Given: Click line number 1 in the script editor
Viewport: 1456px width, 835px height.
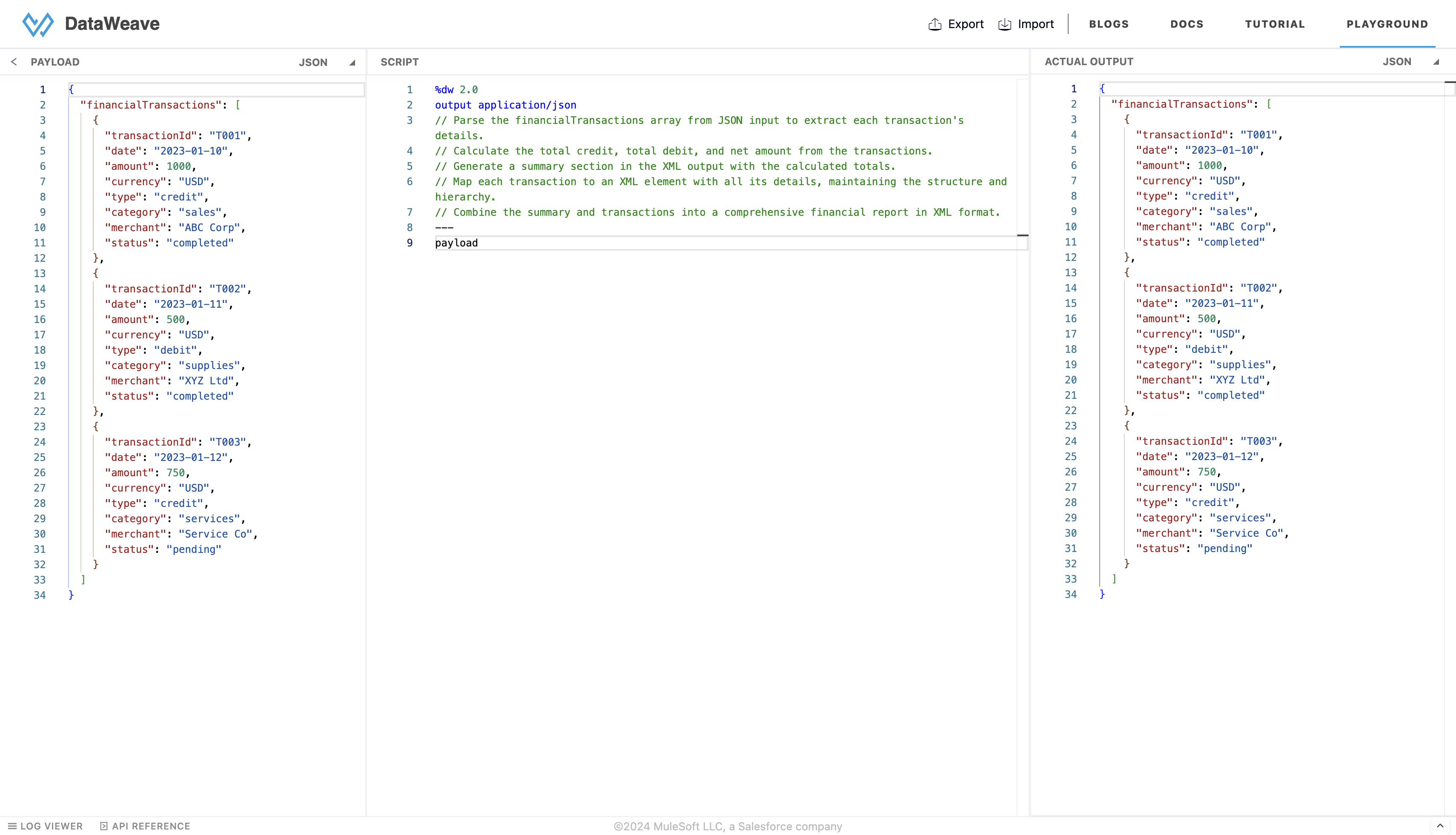Looking at the screenshot, I should pos(410,89).
